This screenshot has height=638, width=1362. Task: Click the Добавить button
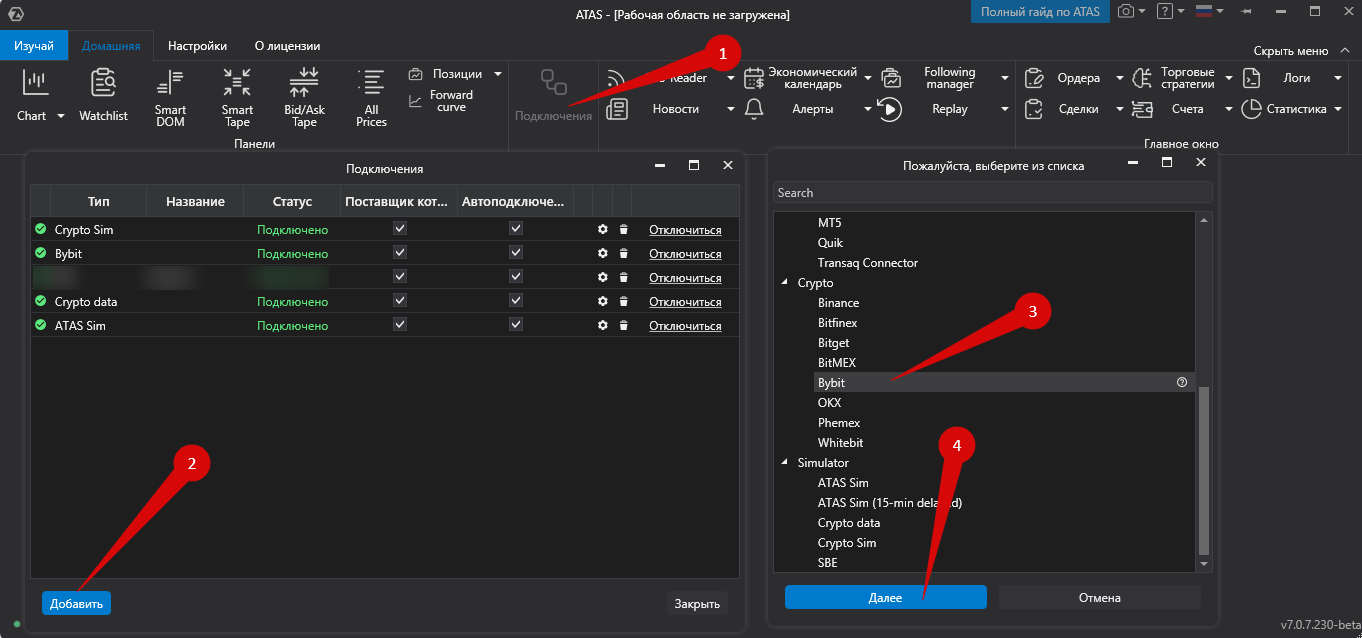coord(76,603)
